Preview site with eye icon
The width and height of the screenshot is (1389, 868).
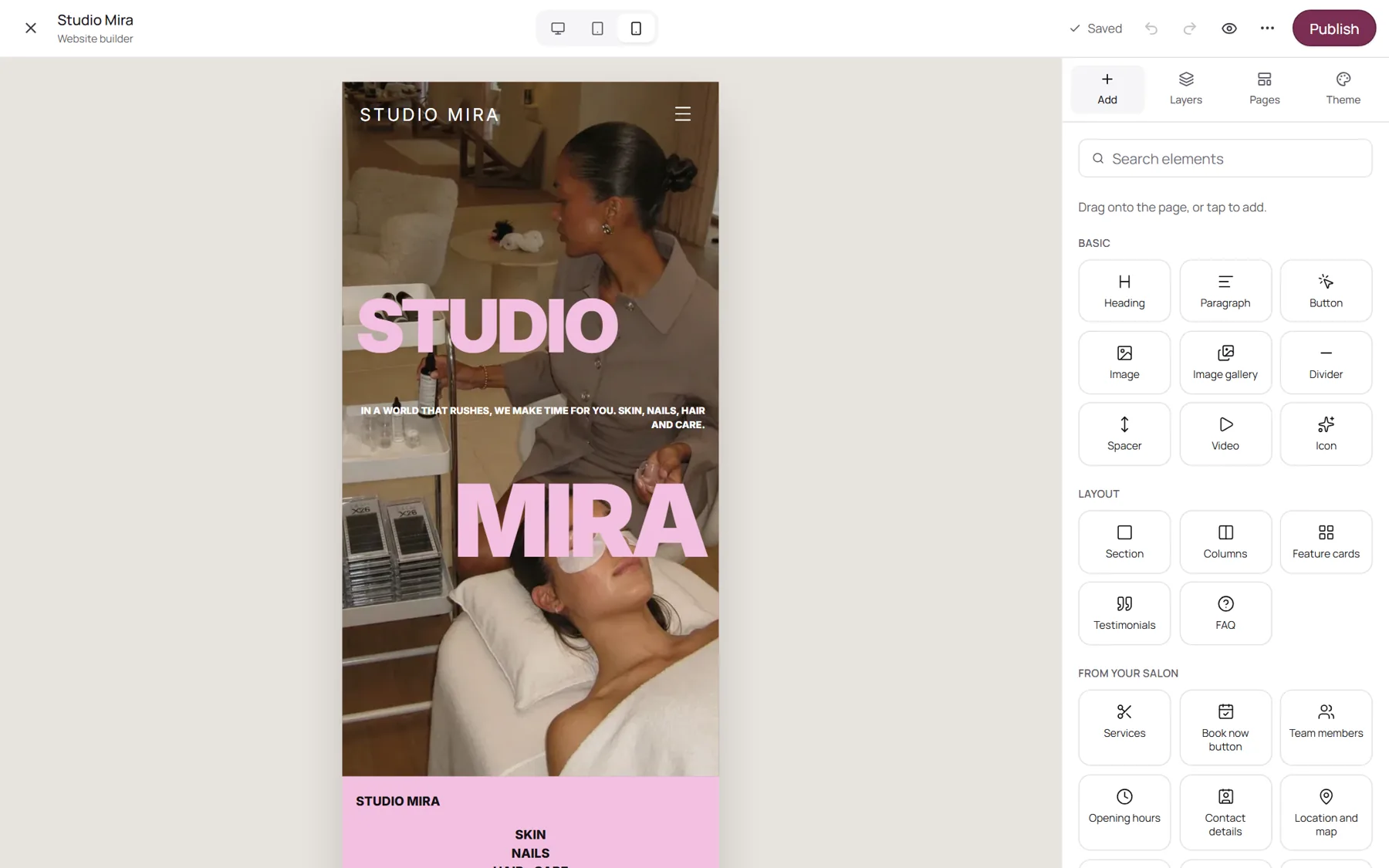tap(1229, 29)
